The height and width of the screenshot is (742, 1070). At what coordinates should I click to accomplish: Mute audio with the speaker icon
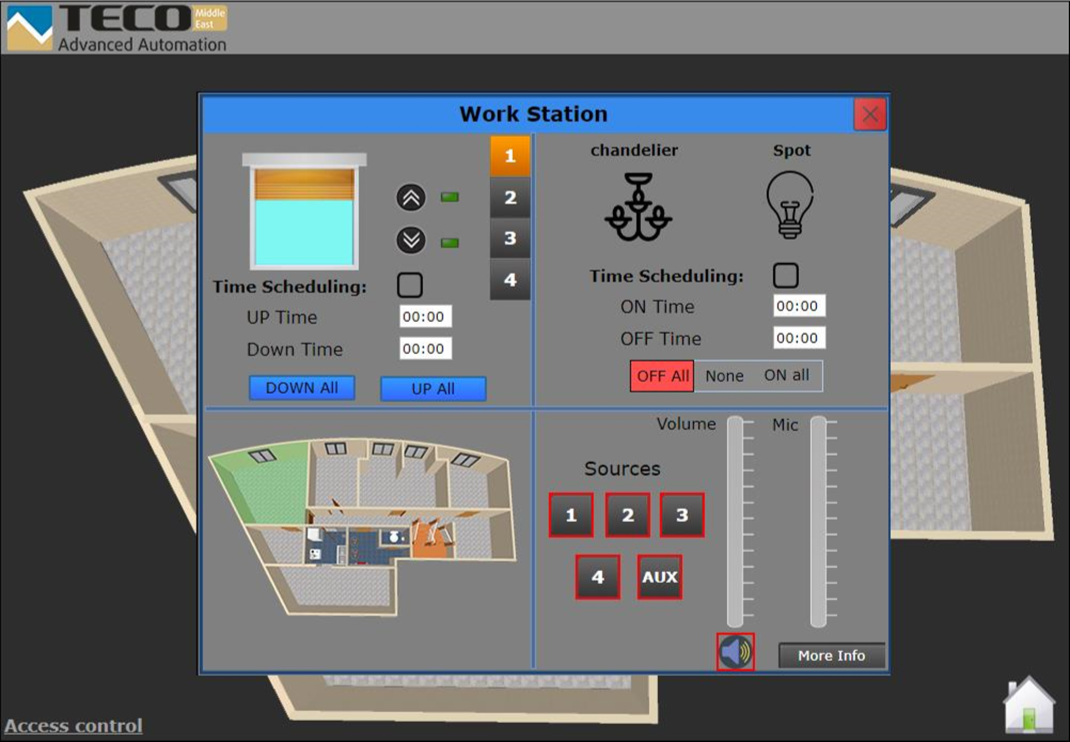pos(736,653)
